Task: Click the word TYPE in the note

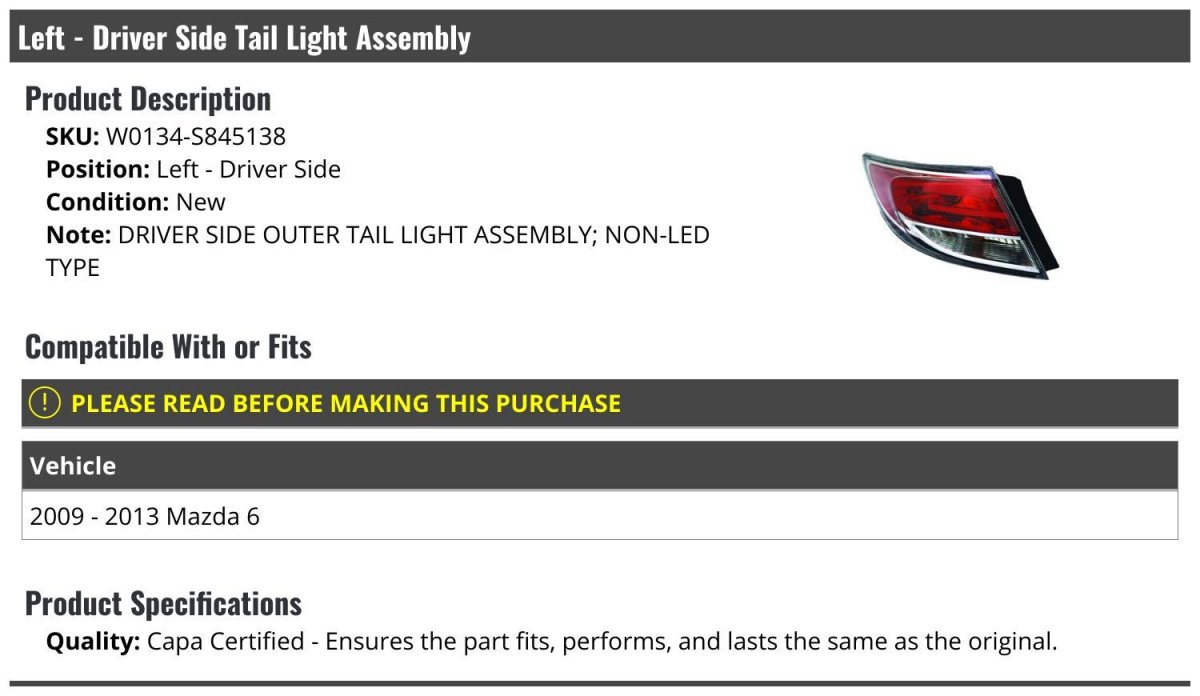Action: click(x=73, y=268)
